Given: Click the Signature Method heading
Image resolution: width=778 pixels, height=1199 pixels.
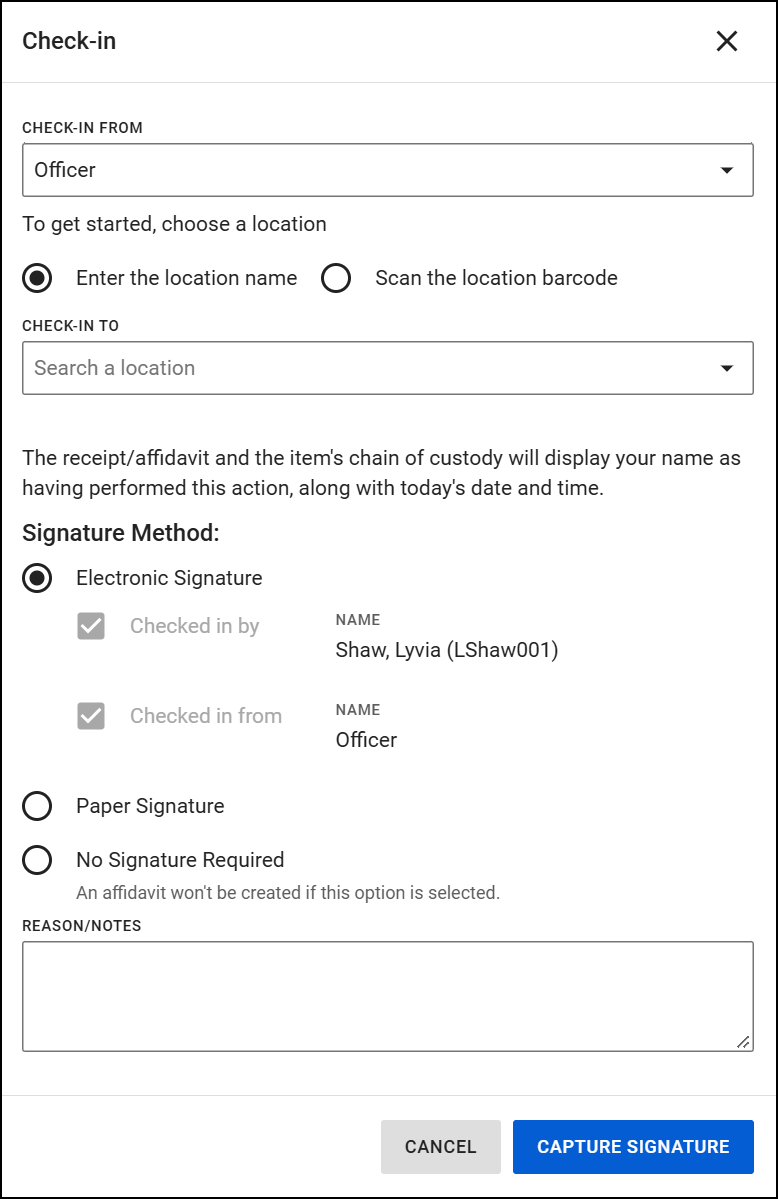Looking at the screenshot, I should click(120, 533).
